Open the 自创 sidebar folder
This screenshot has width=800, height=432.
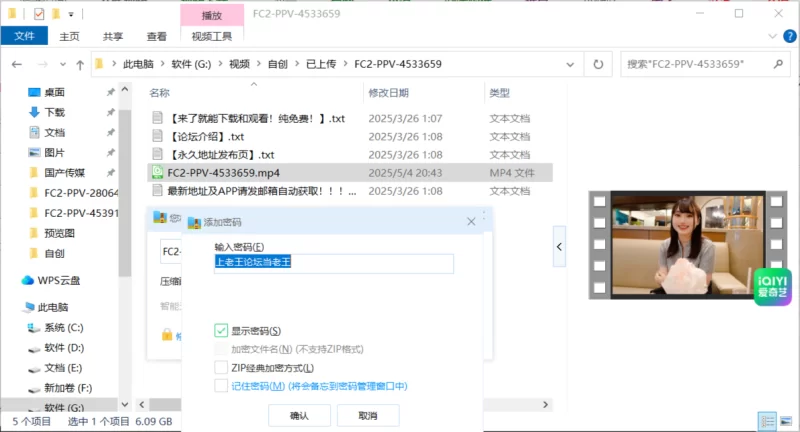(x=55, y=253)
